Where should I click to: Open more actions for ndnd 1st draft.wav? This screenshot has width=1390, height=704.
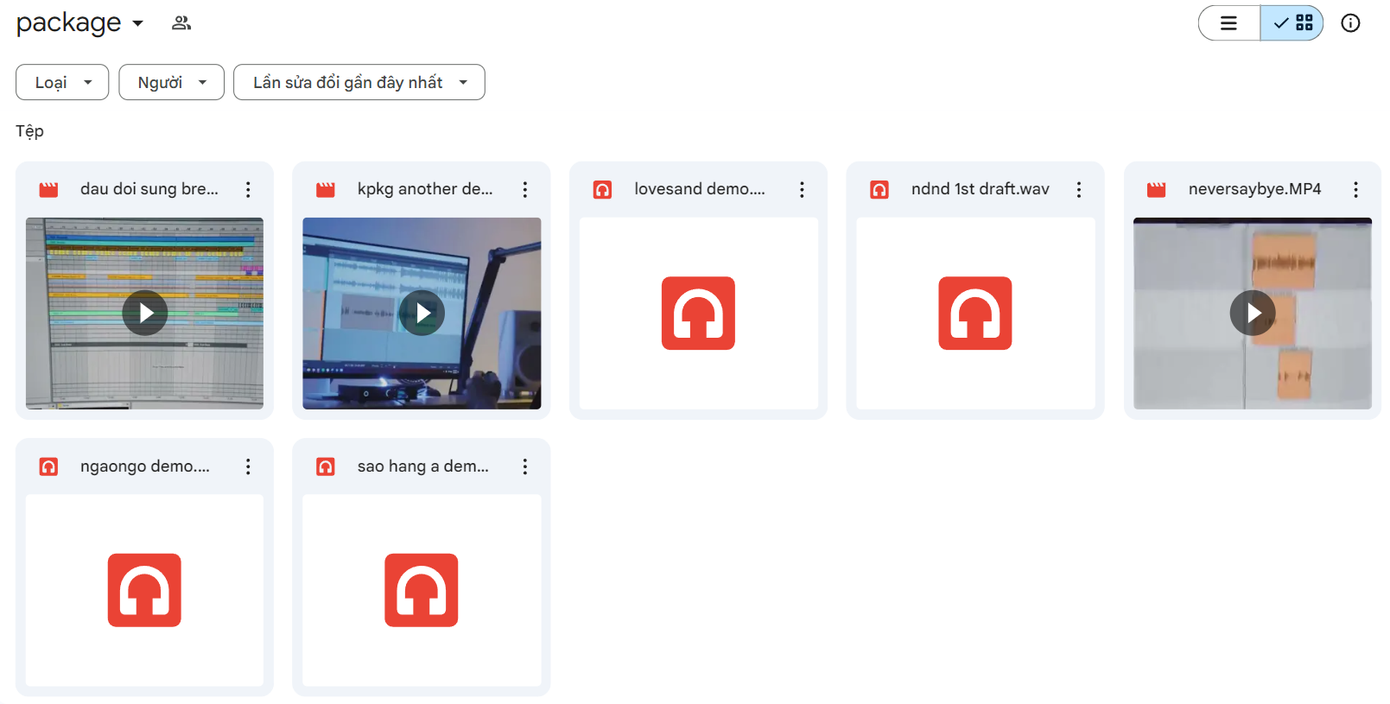pos(1079,189)
